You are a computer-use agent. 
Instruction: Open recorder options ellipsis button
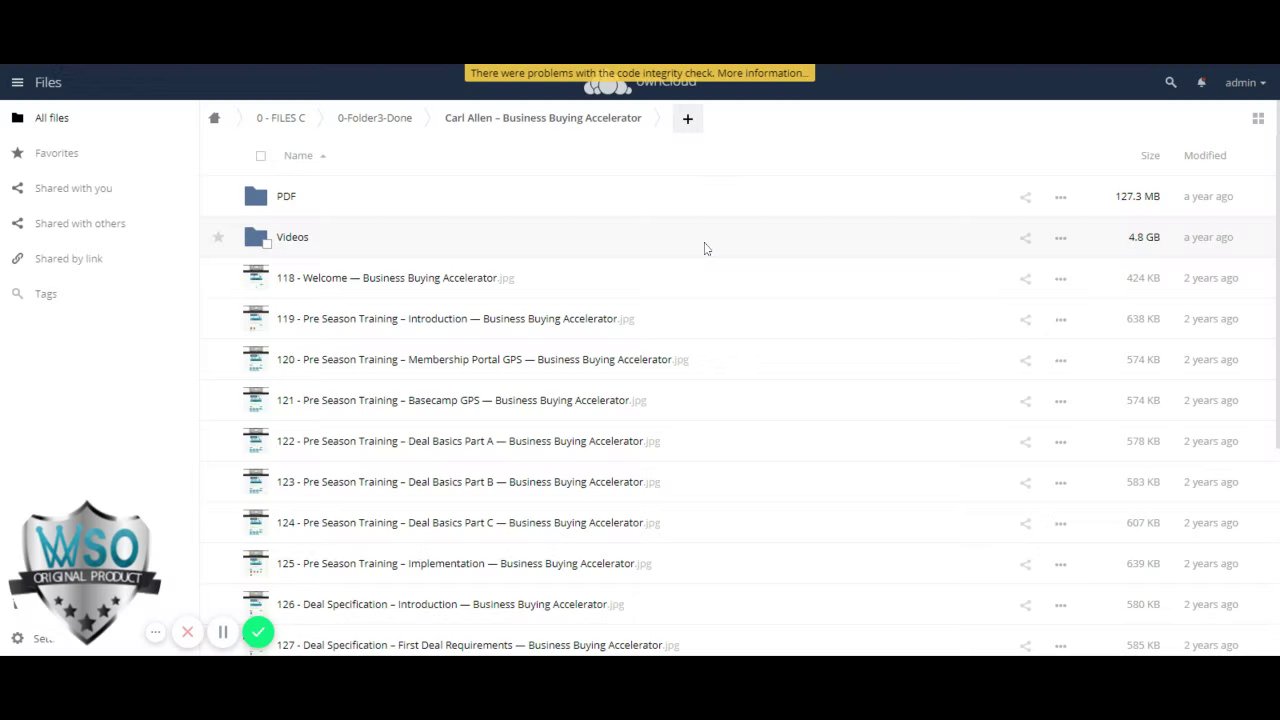coord(155,632)
